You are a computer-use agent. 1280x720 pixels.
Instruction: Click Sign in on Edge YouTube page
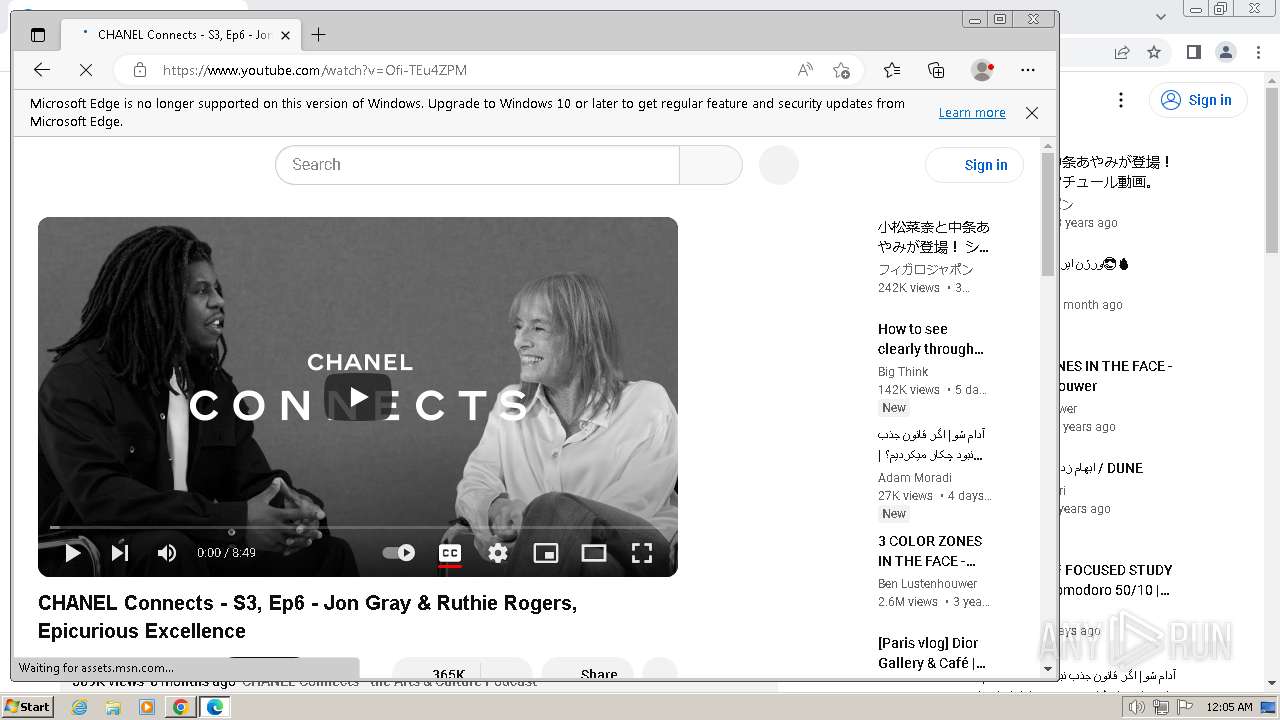975,165
